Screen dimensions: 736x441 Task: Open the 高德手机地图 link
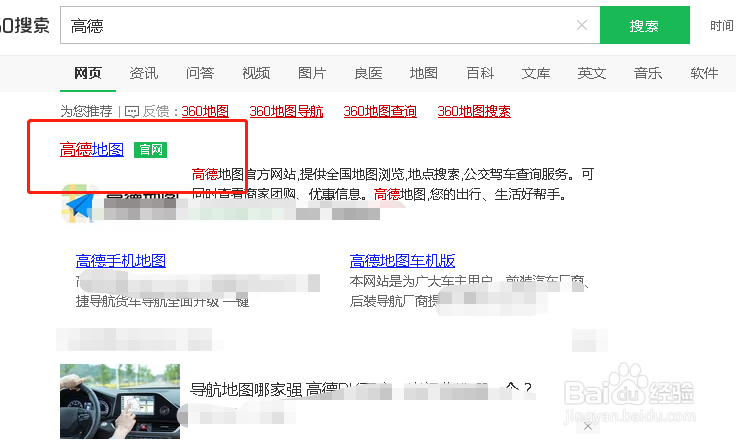[x=121, y=260]
